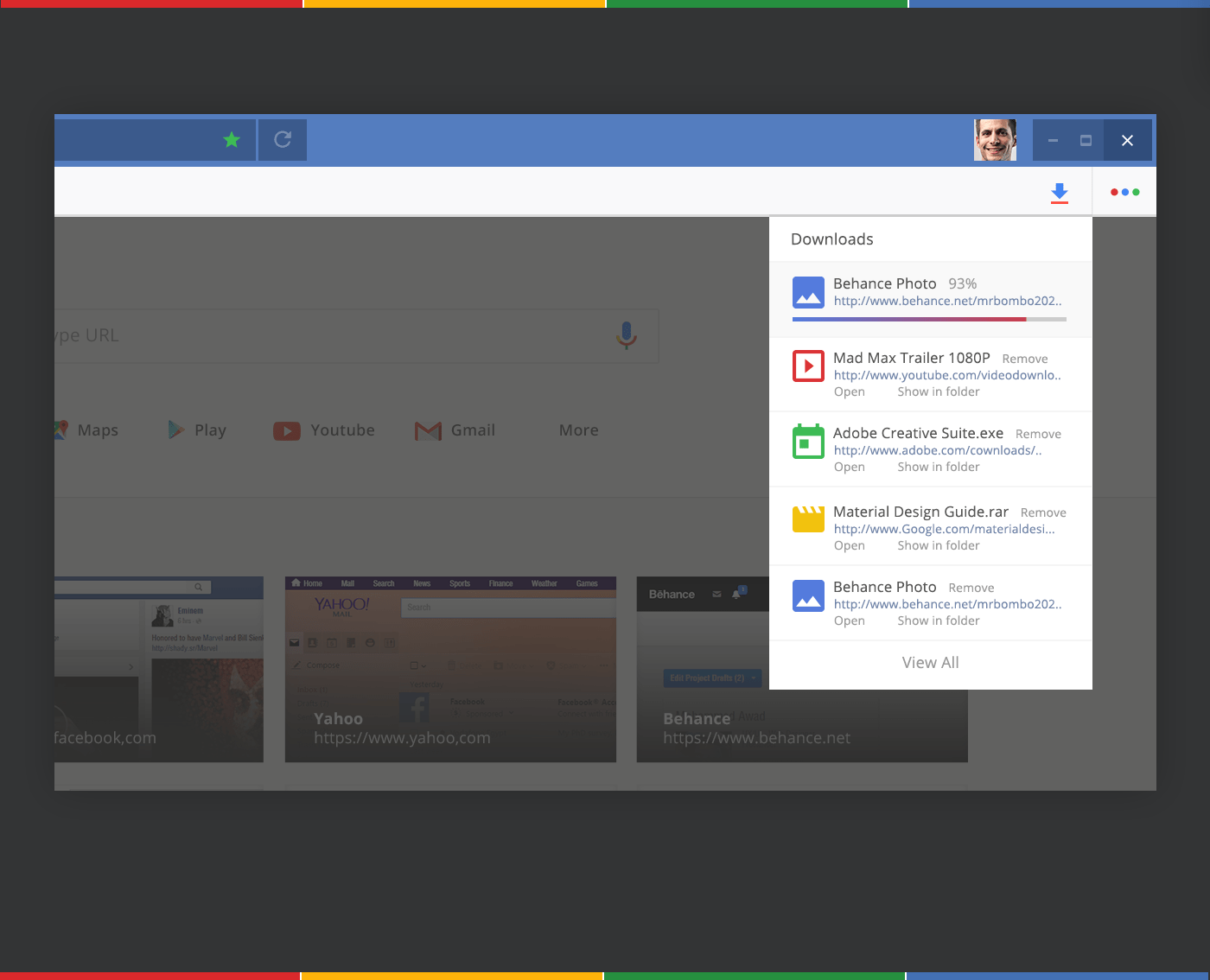
Task: Click the page reload icon
Action: [x=282, y=139]
